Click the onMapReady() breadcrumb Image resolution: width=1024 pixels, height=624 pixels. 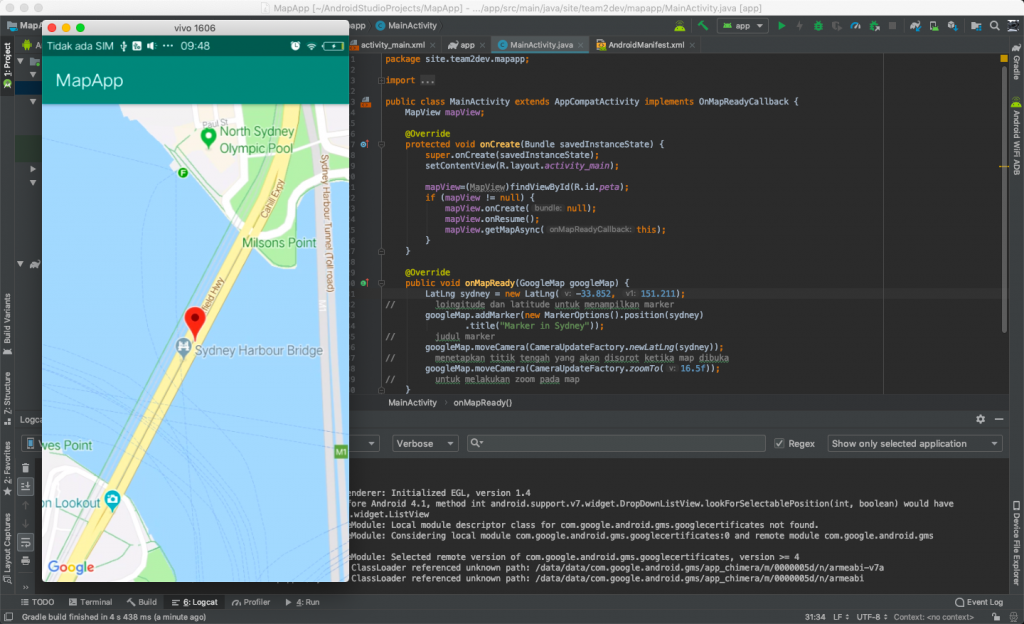point(483,403)
